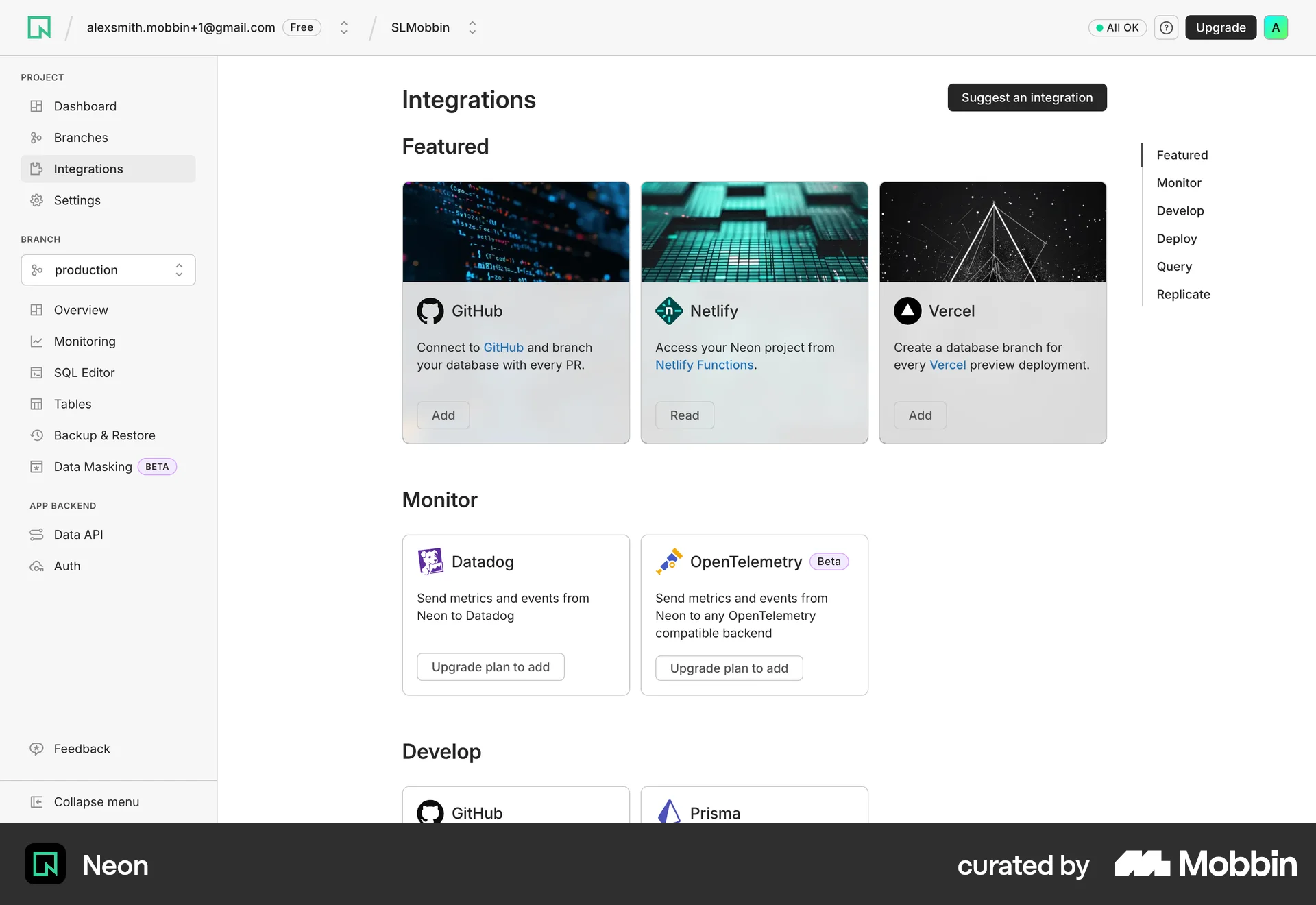Open Data API under App Backend
Screen dimensions: 1316x905
[x=108, y=535]
